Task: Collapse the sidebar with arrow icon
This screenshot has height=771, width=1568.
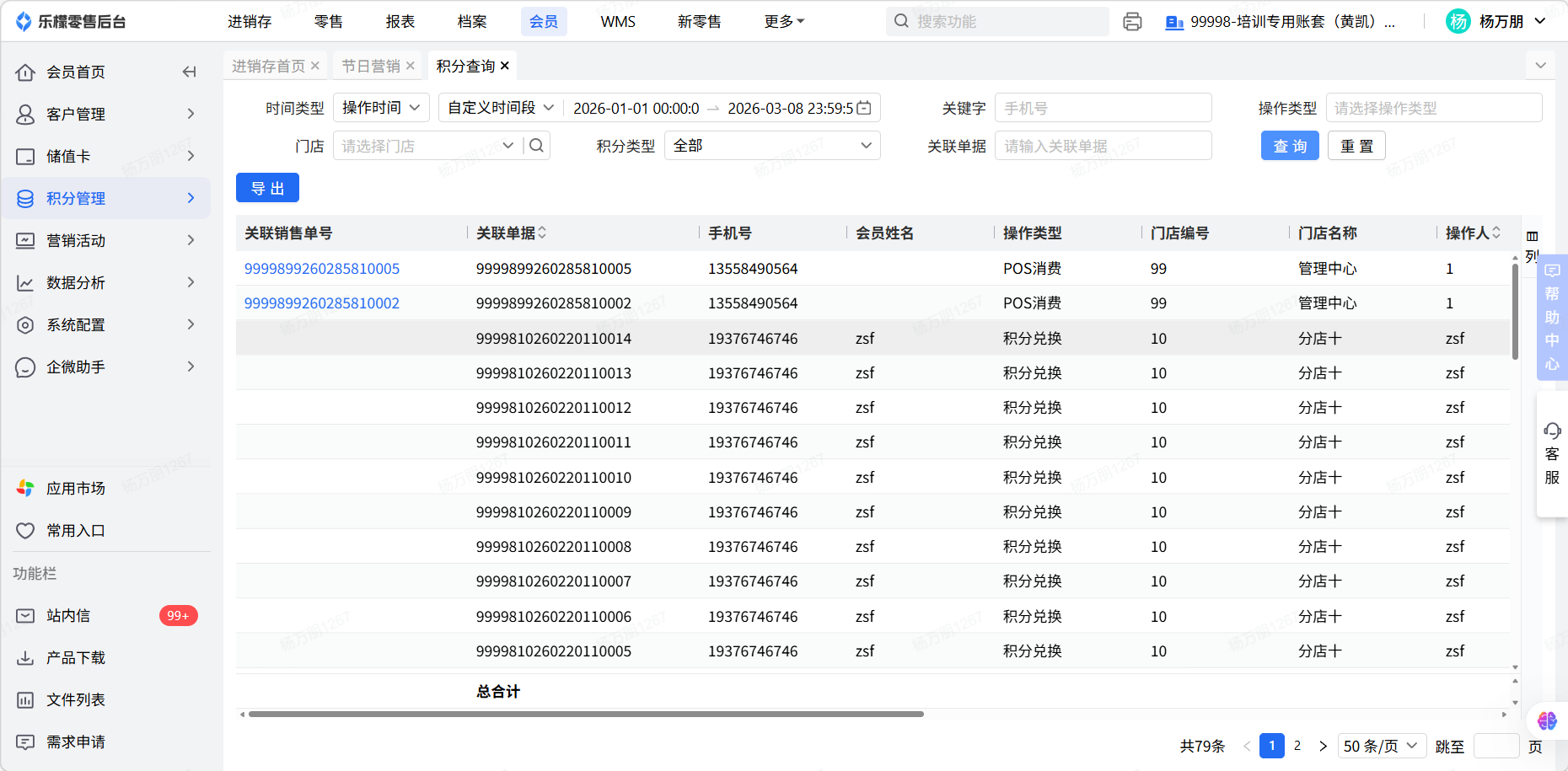Action: [189, 72]
